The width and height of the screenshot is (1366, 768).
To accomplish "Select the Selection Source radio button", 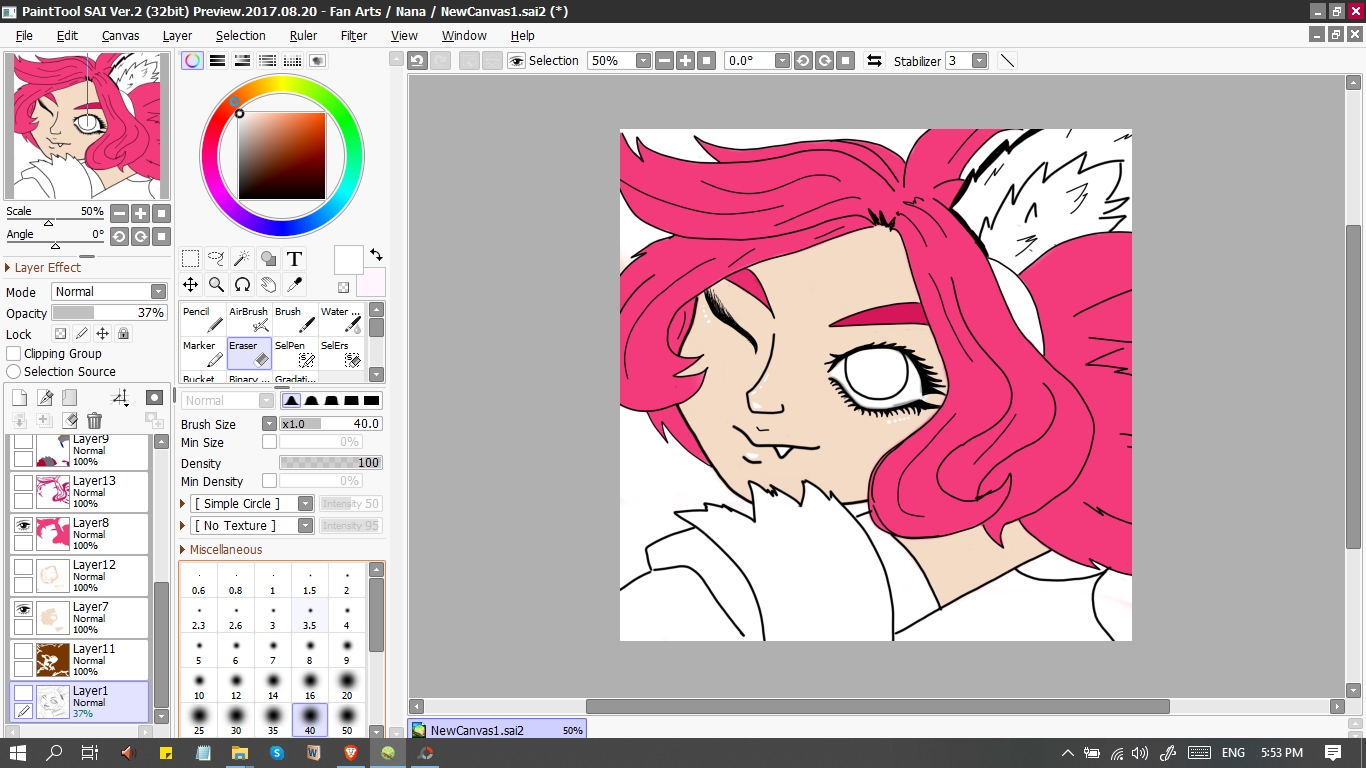I will click(x=14, y=372).
